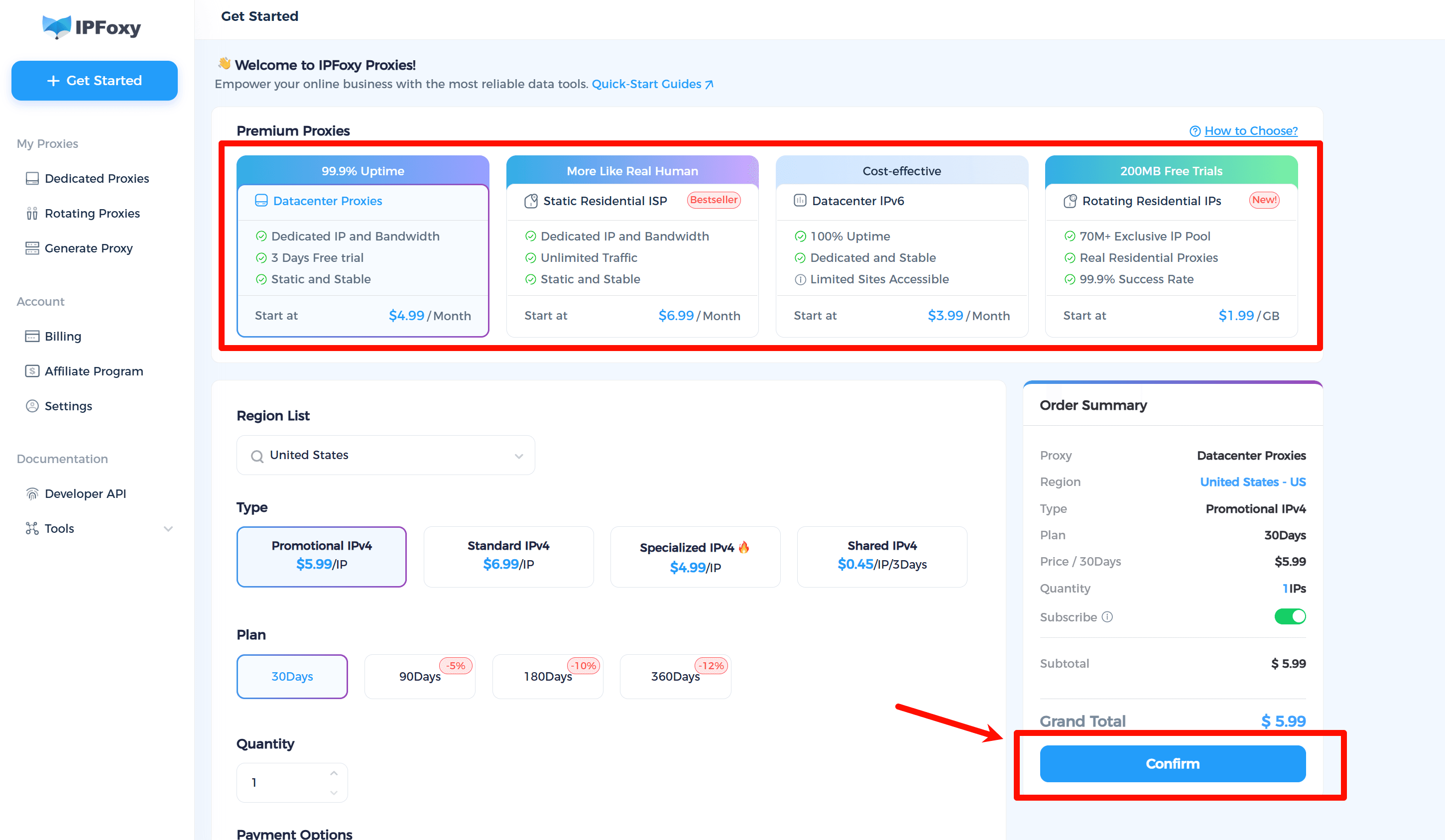Choose the 360Days plan
This screenshot has width=1445, height=840.
(676, 677)
